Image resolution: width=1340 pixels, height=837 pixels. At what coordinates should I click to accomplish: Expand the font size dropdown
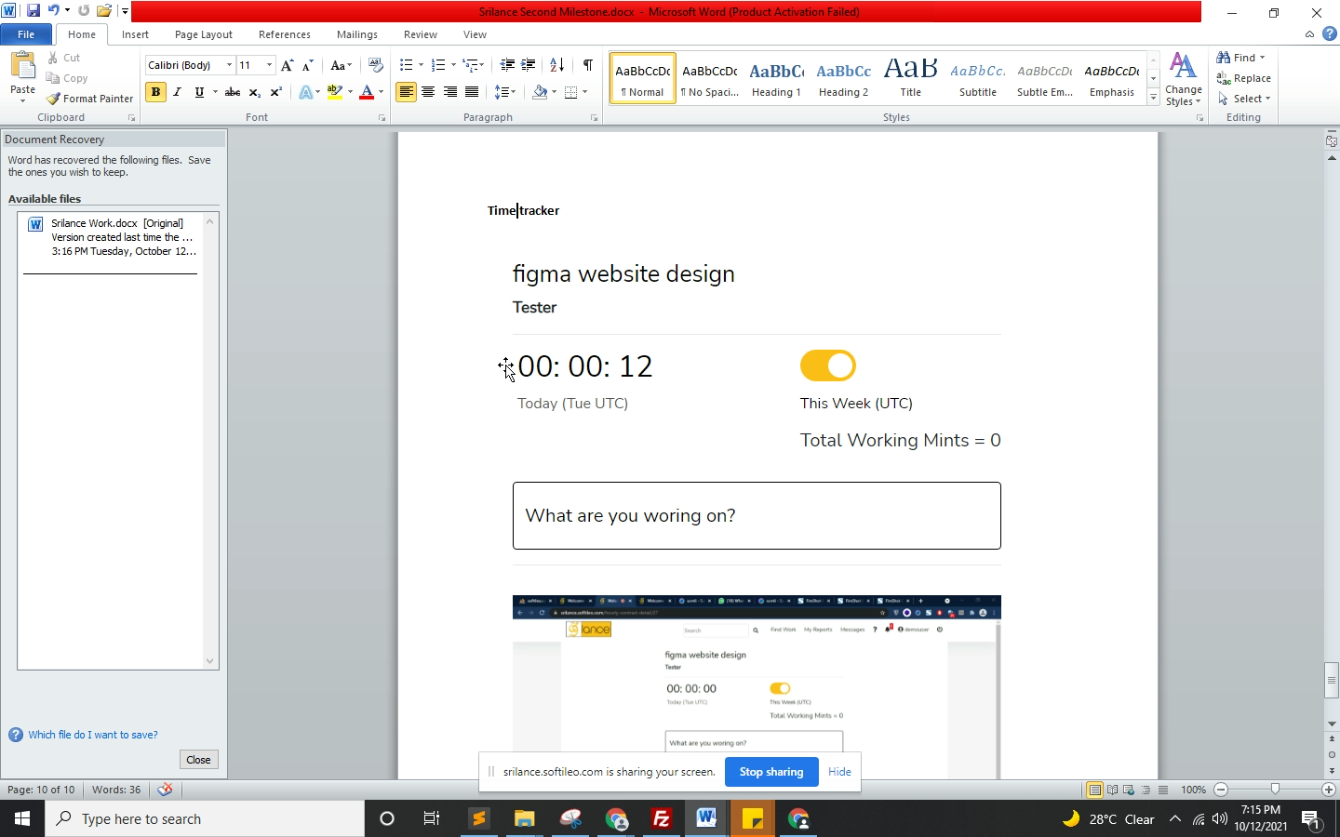point(269,65)
